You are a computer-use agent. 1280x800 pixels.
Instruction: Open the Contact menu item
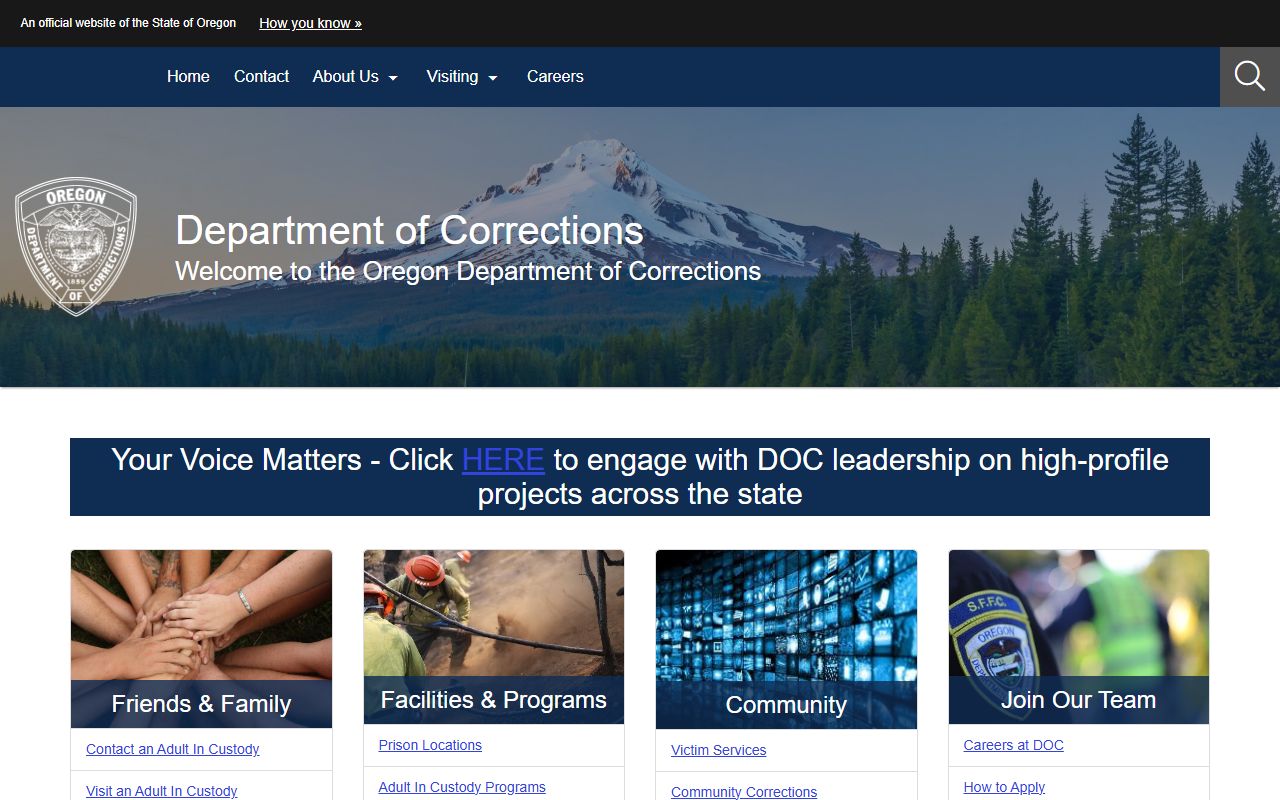point(261,76)
